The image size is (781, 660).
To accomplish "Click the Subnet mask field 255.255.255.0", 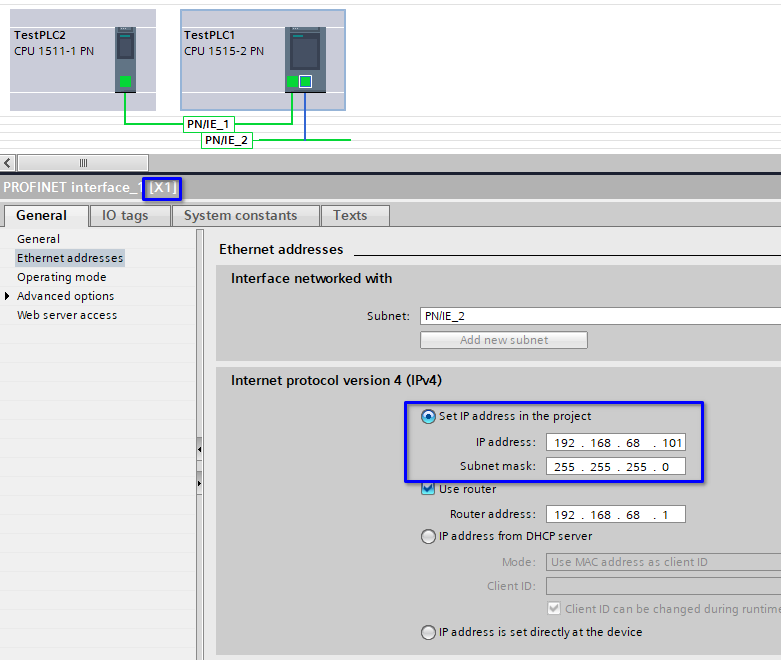I will pyautogui.click(x=616, y=466).
